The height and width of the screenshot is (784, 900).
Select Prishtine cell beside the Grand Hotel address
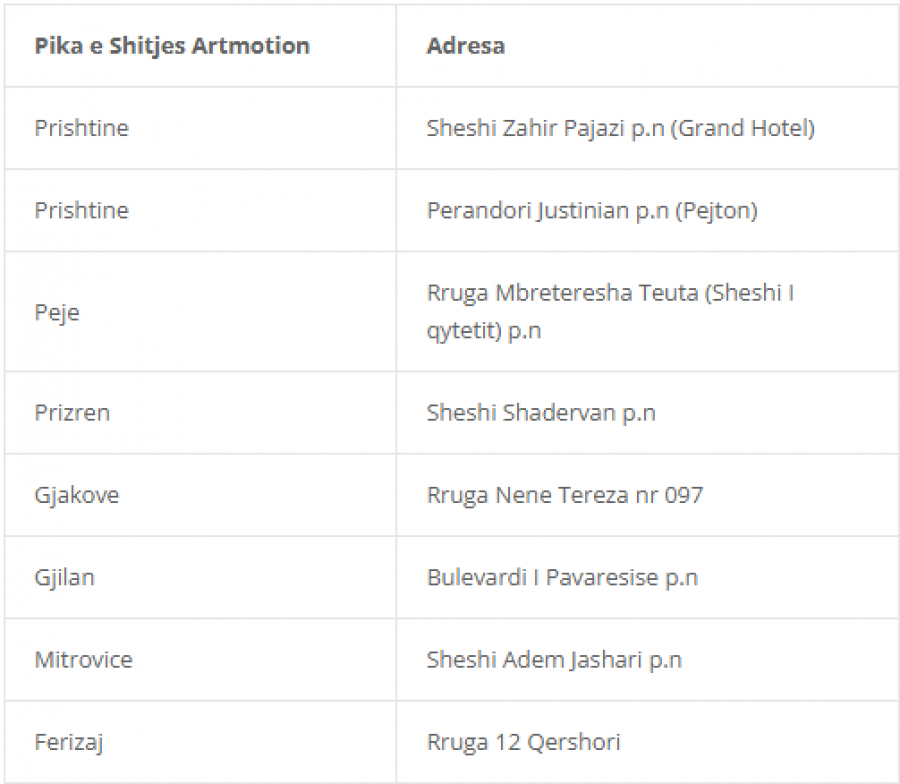pyautogui.click(x=82, y=128)
